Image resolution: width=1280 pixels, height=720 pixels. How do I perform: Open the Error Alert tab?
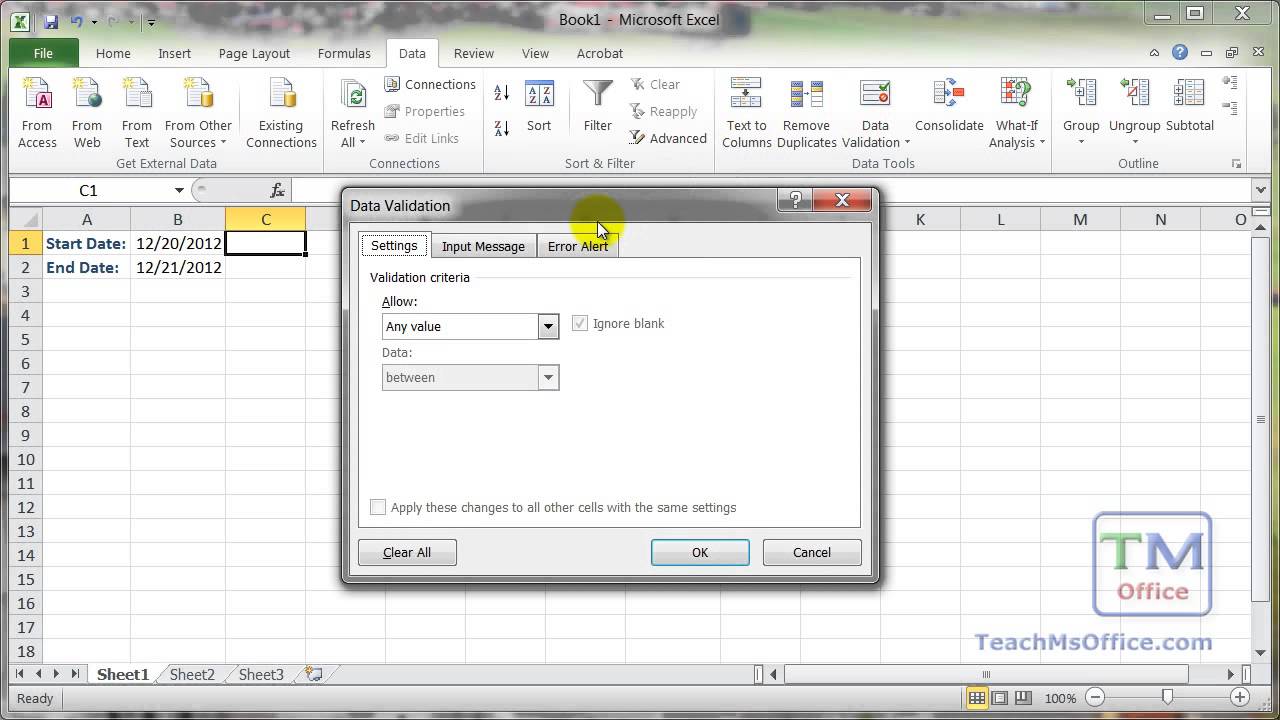point(578,246)
